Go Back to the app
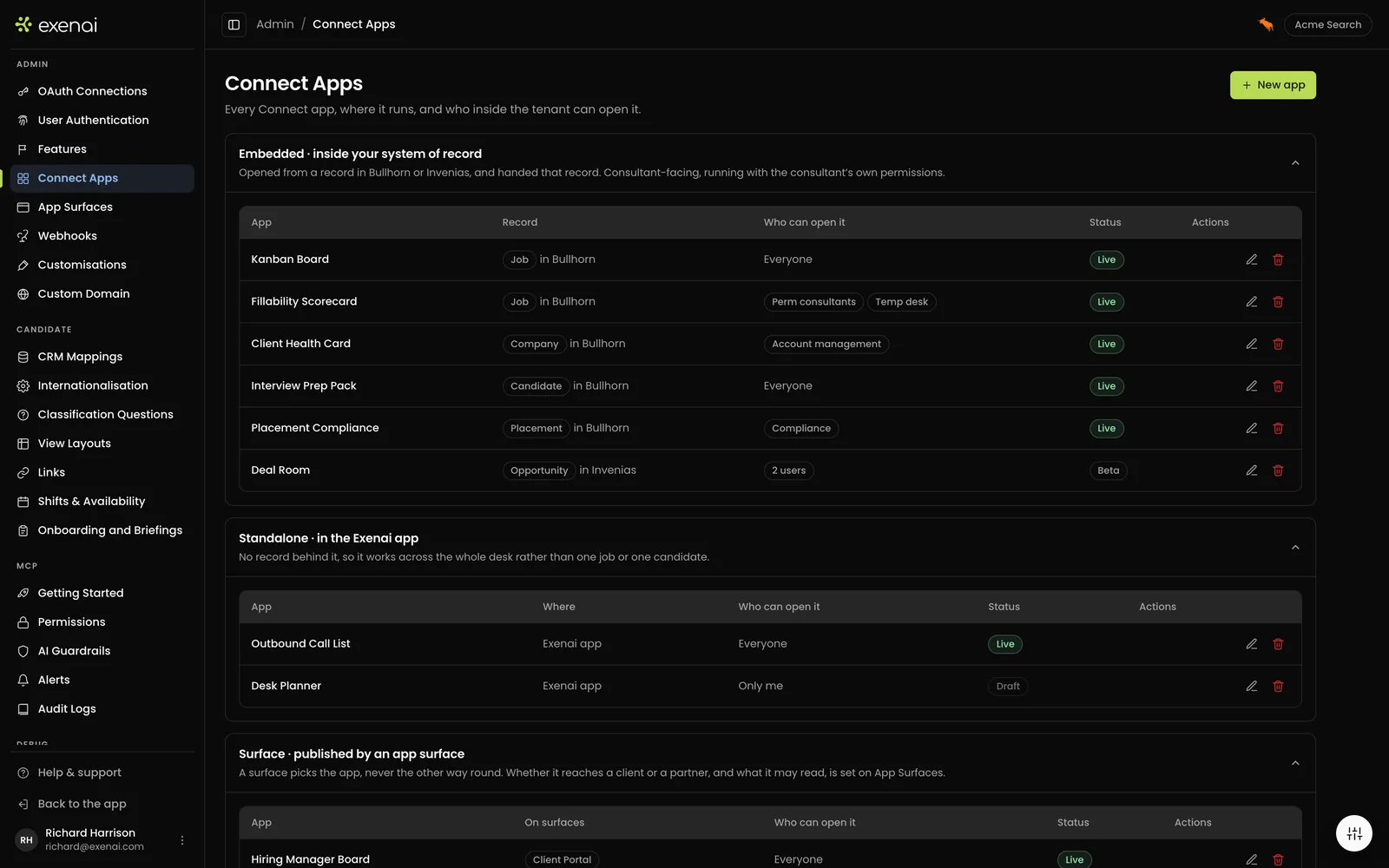Screen dimensions: 1389x868 pyautogui.click(x=102, y=804)
